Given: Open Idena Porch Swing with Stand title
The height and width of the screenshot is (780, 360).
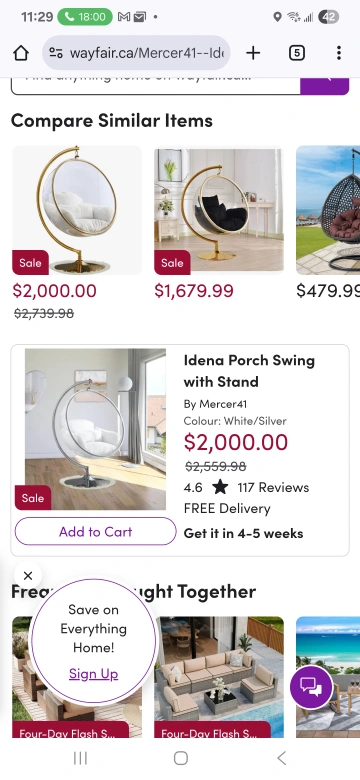Looking at the screenshot, I should (x=249, y=371).
